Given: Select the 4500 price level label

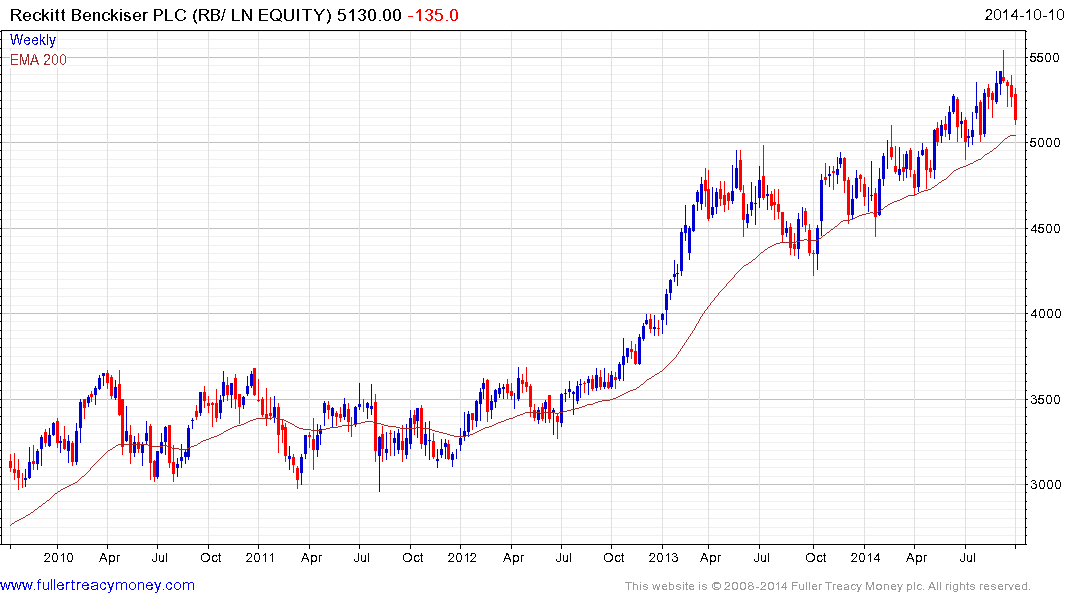Looking at the screenshot, I should pyautogui.click(x=1044, y=229).
